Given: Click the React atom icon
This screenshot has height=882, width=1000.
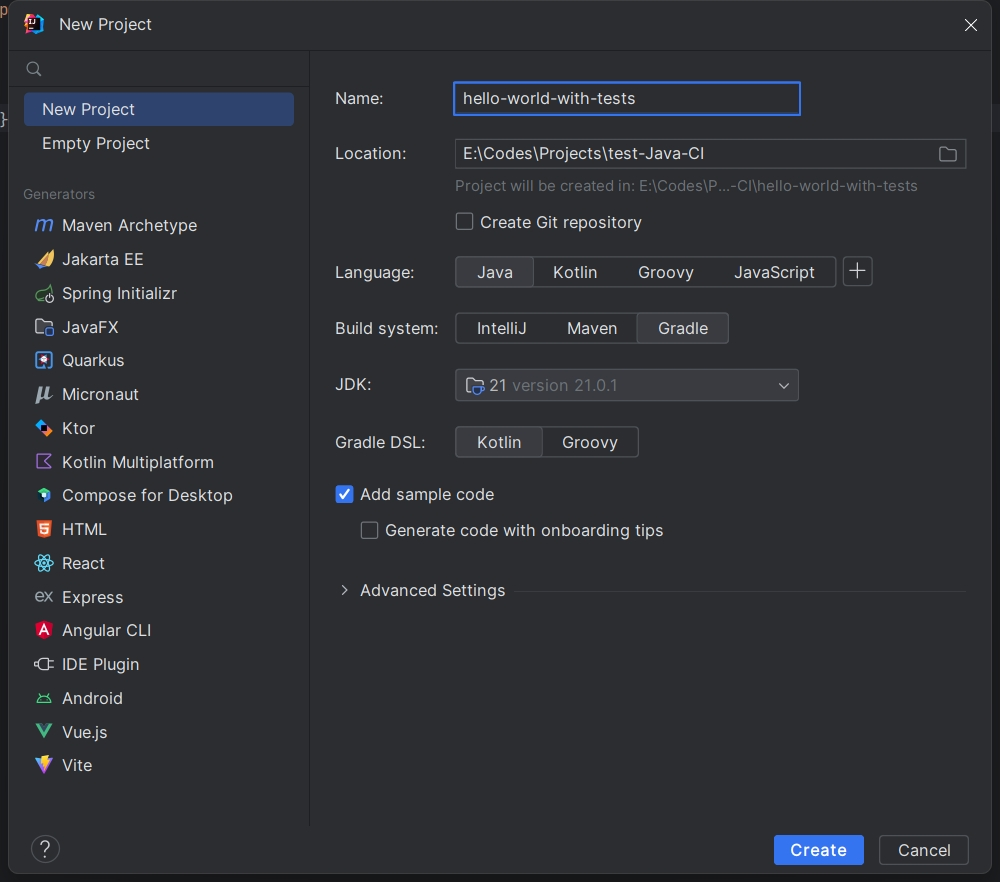Looking at the screenshot, I should [x=44, y=563].
